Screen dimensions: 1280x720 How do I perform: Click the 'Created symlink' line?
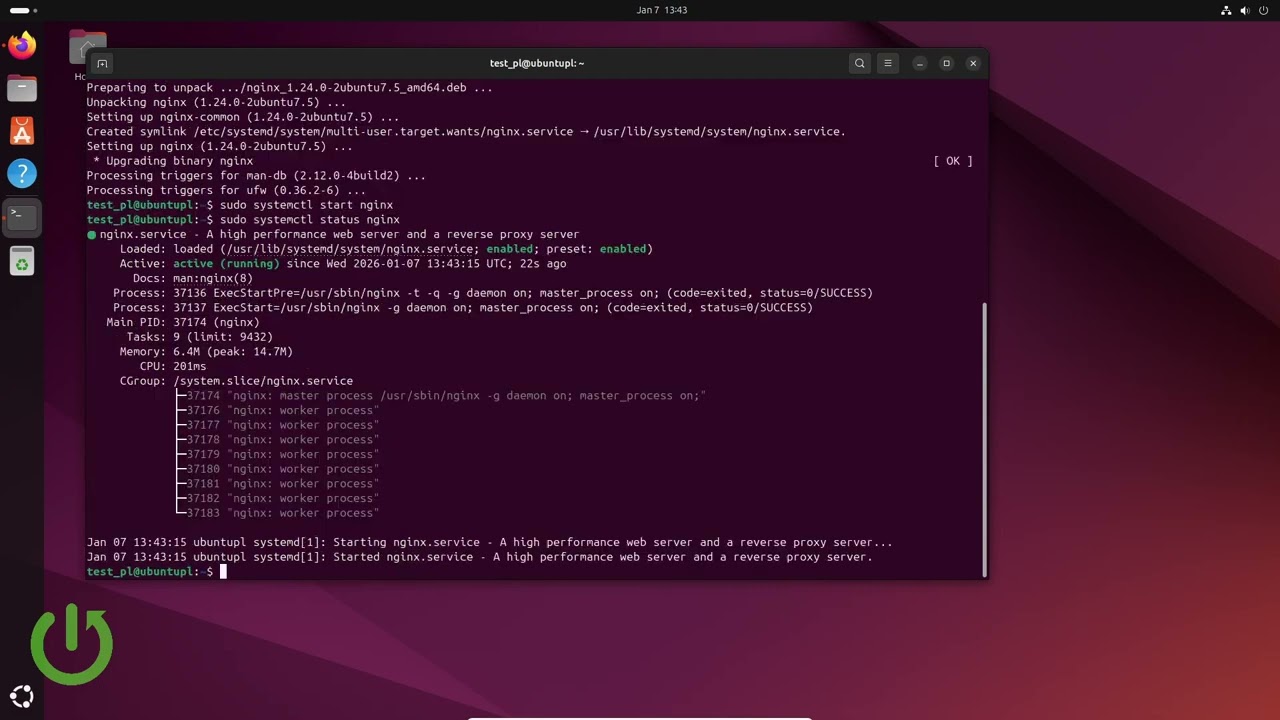(x=466, y=132)
